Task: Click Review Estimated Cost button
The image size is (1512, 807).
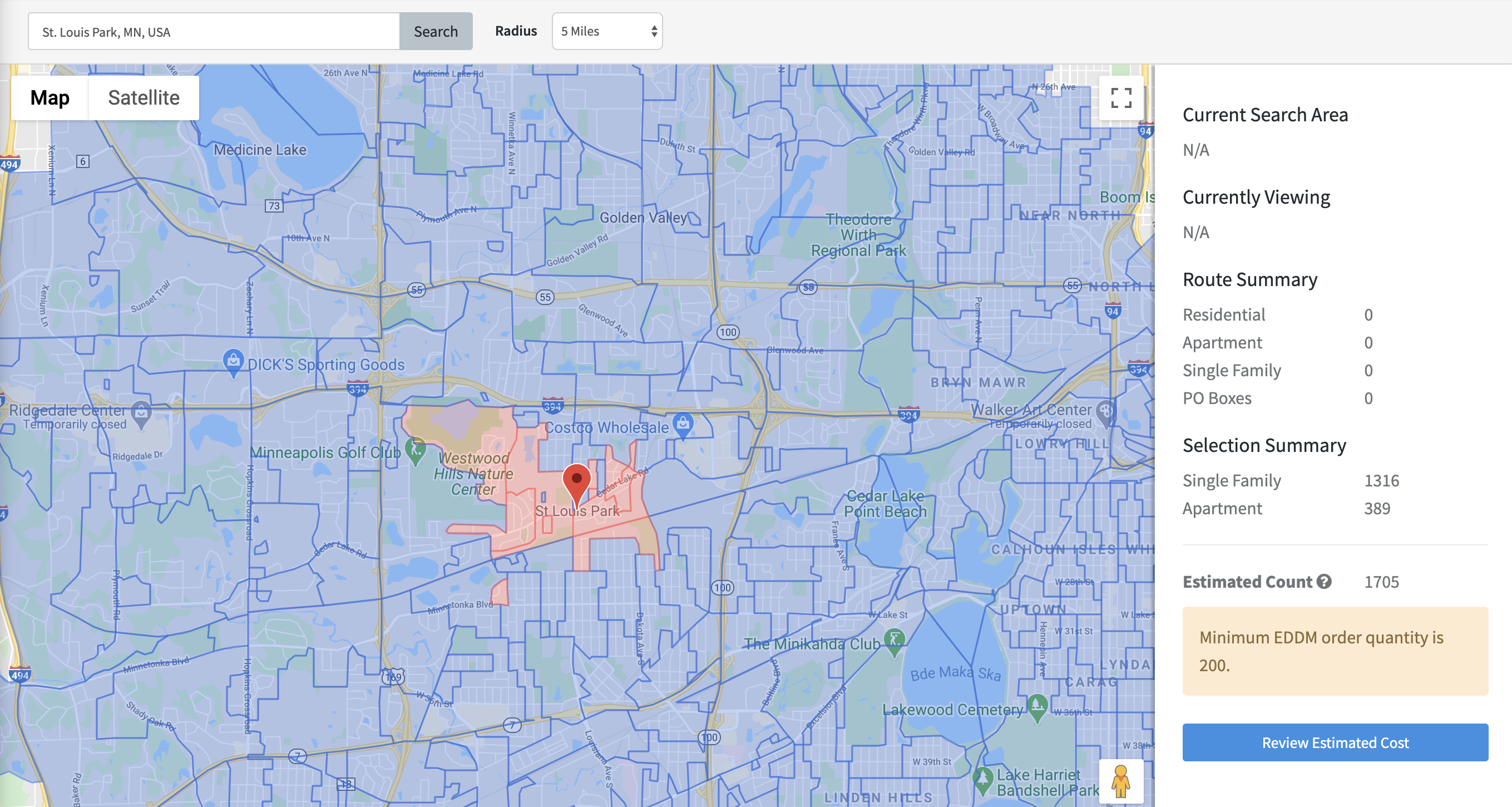Action: click(1335, 742)
